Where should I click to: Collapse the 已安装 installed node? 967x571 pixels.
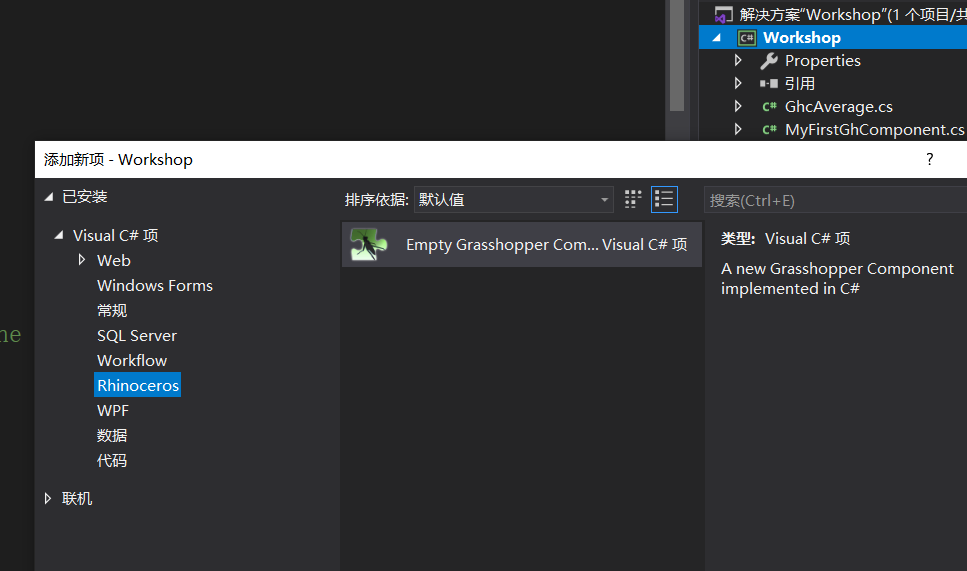point(49,197)
